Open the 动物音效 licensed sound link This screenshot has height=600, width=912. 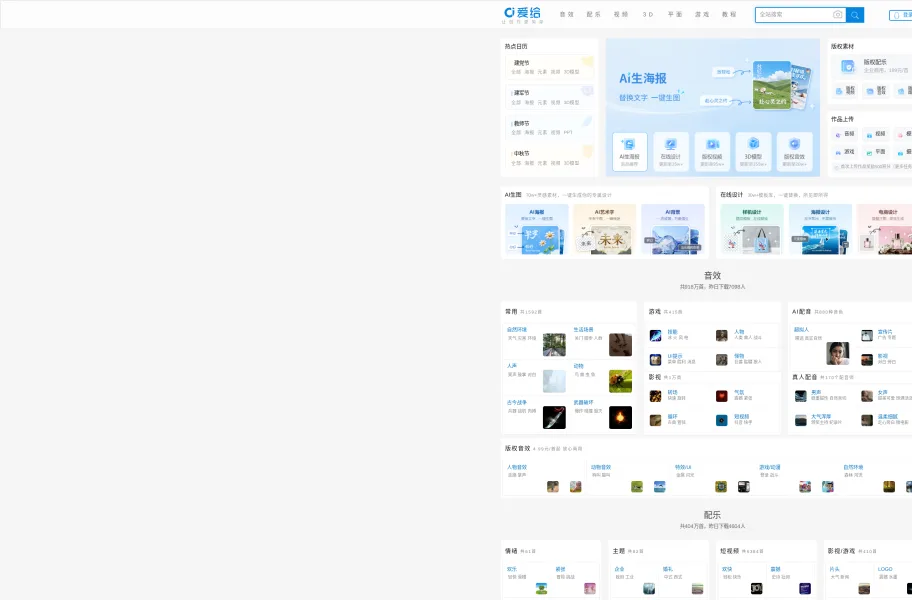pyautogui.click(x=601, y=467)
